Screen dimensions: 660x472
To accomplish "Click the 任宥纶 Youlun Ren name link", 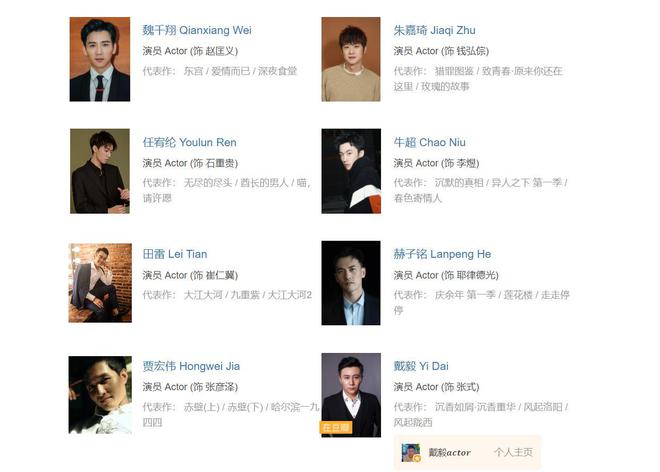I will click(x=189, y=142).
